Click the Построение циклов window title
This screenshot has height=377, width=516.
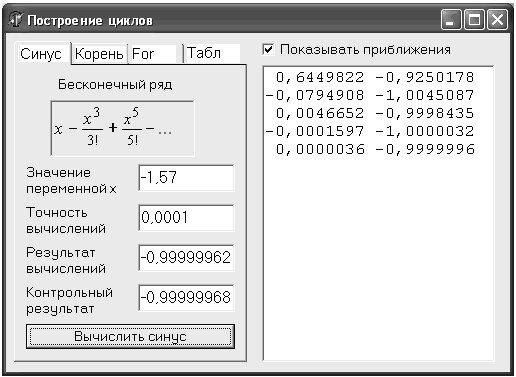click(x=90, y=21)
